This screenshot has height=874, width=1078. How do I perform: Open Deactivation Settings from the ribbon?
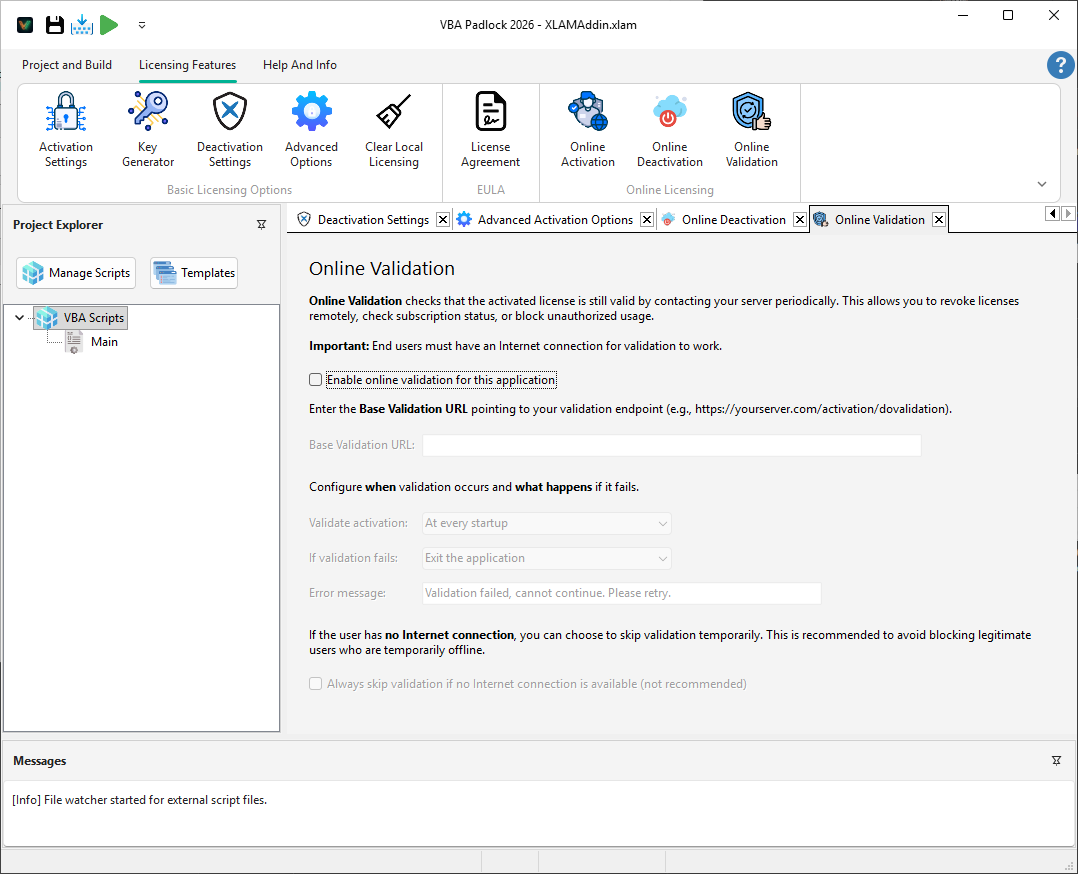[229, 128]
